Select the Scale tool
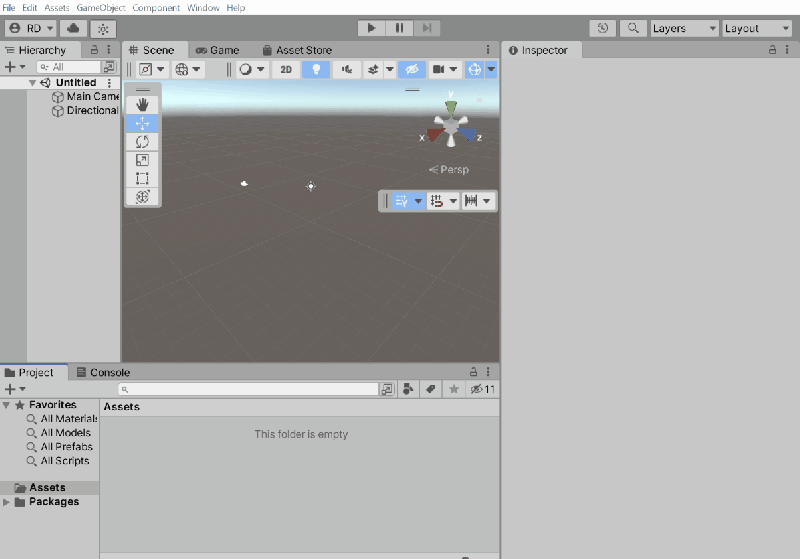 coord(142,160)
